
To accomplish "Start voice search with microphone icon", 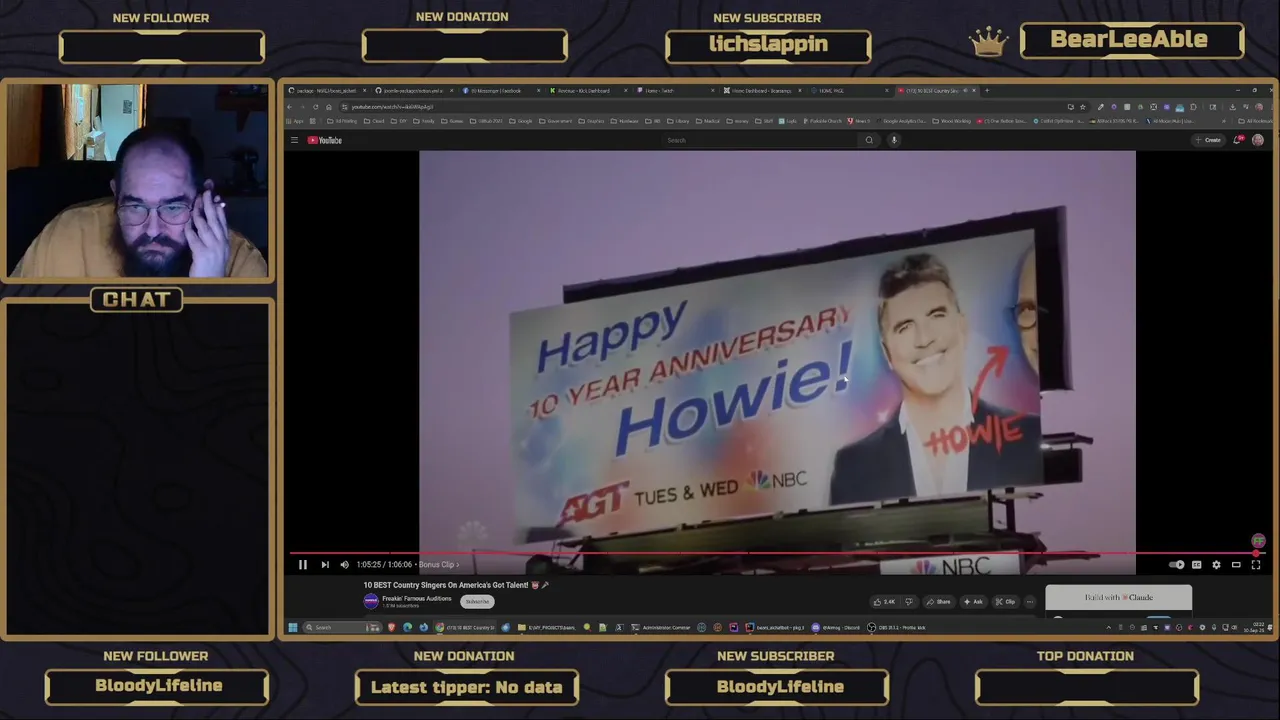I will click(x=894, y=140).
